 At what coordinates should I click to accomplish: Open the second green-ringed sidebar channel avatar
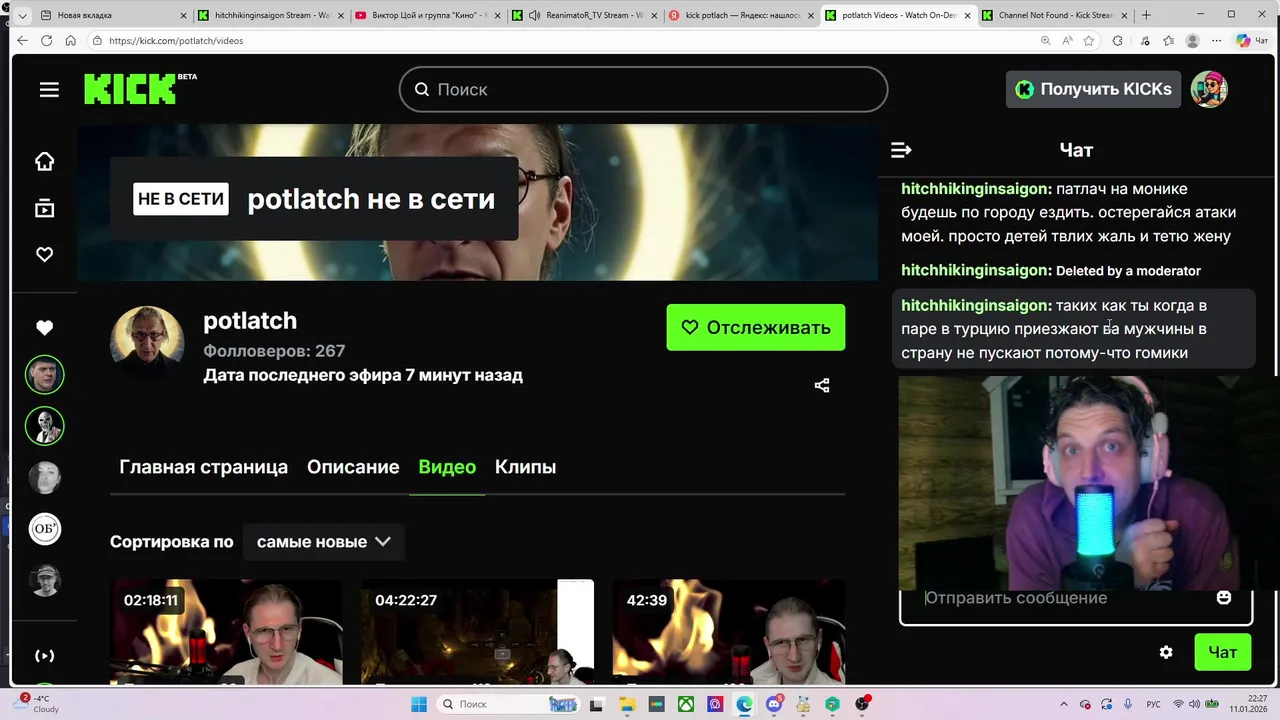[44, 427]
